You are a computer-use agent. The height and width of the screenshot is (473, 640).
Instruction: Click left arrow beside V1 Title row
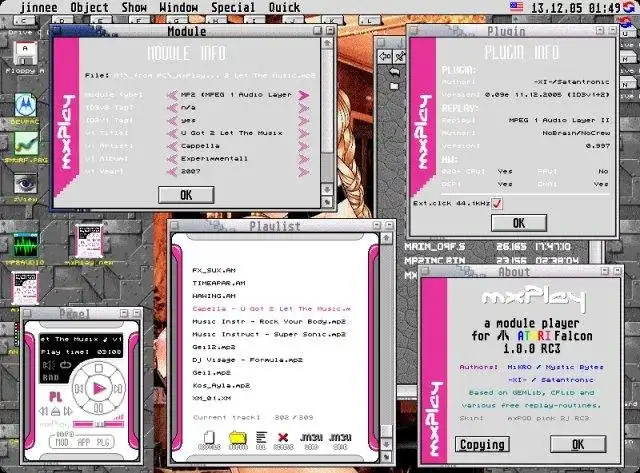(172, 133)
